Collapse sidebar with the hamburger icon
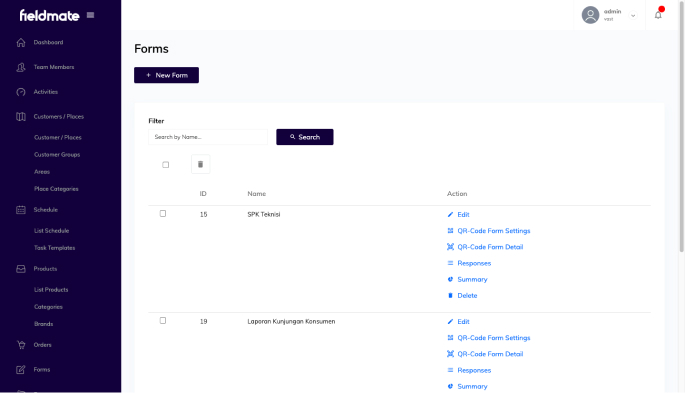The height and width of the screenshot is (393, 685). click(90, 15)
